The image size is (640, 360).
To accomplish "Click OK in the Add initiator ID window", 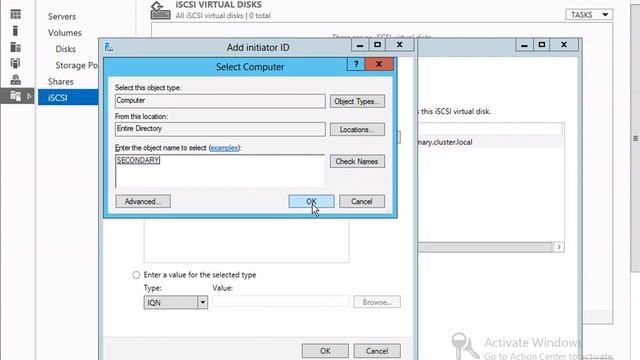I will [325, 351].
